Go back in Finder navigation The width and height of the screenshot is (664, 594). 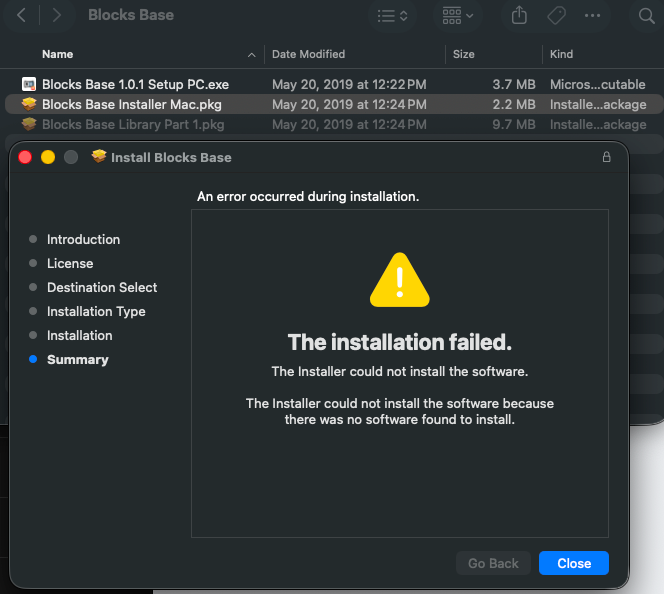pyautogui.click(x=21, y=16)
